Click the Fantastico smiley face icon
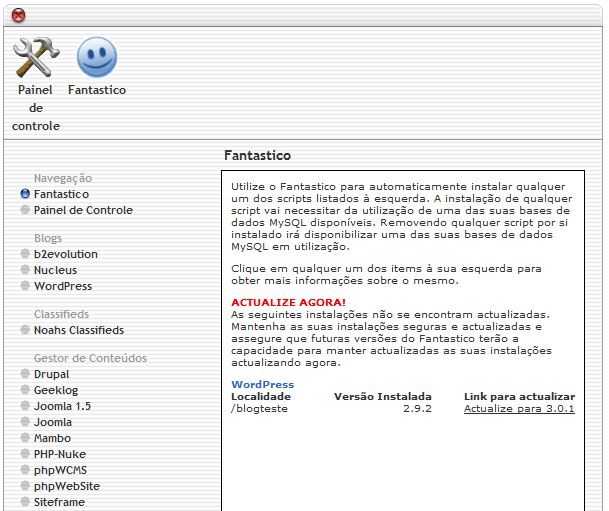 pos(97,57)
